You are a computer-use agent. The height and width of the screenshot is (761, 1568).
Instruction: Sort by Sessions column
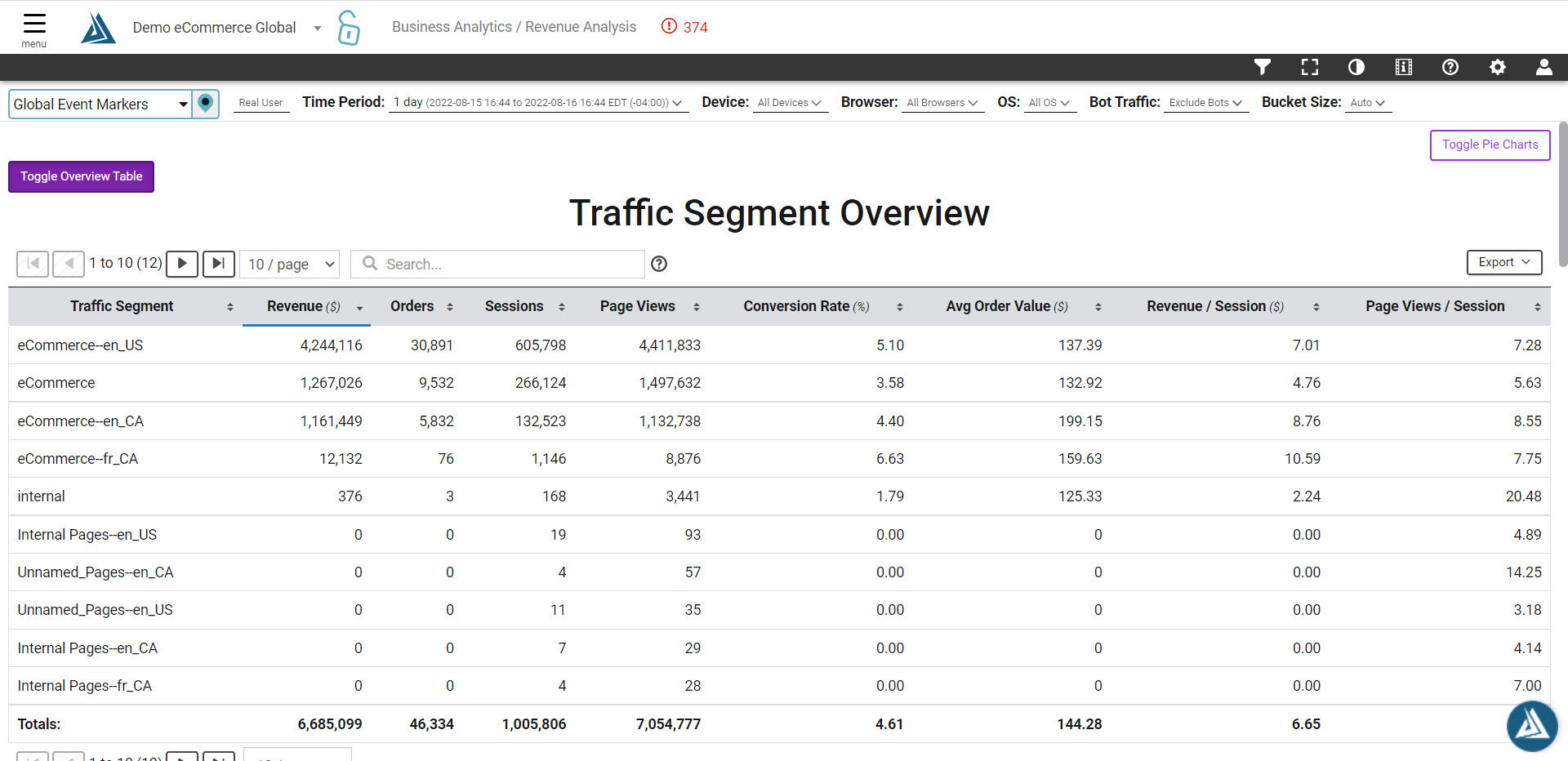click(562, 307)
